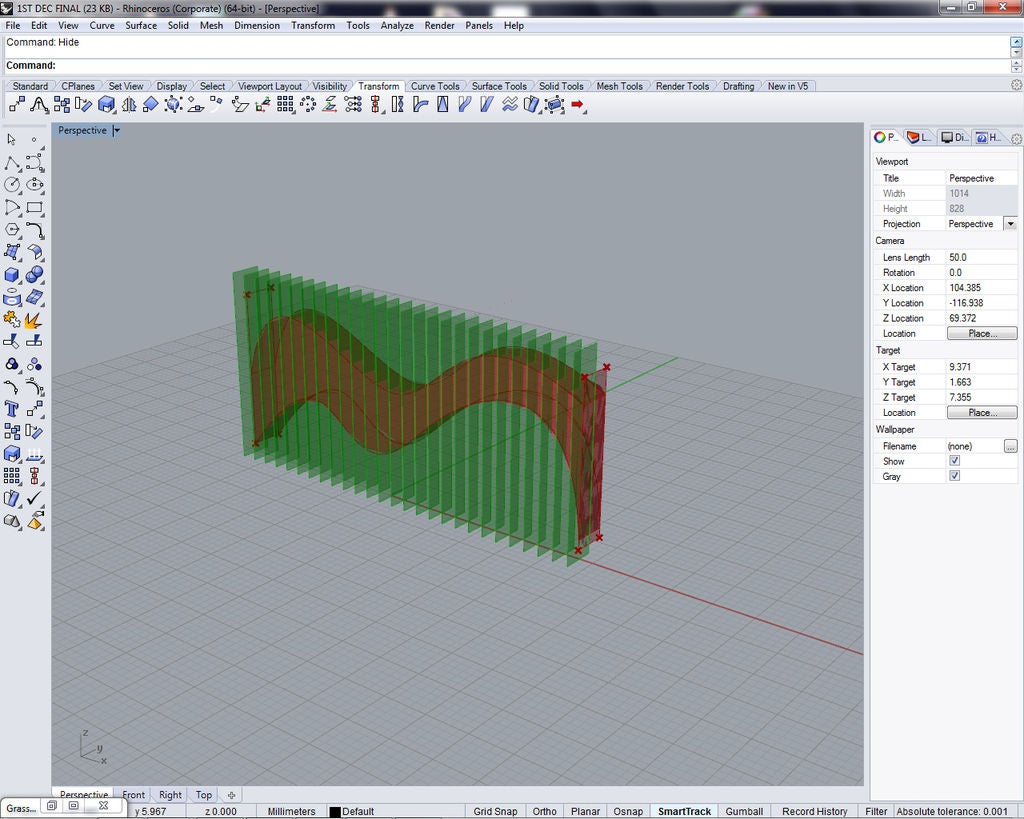
Task: Click the wallpaper Filename browse button
Action: point(1010,446)
